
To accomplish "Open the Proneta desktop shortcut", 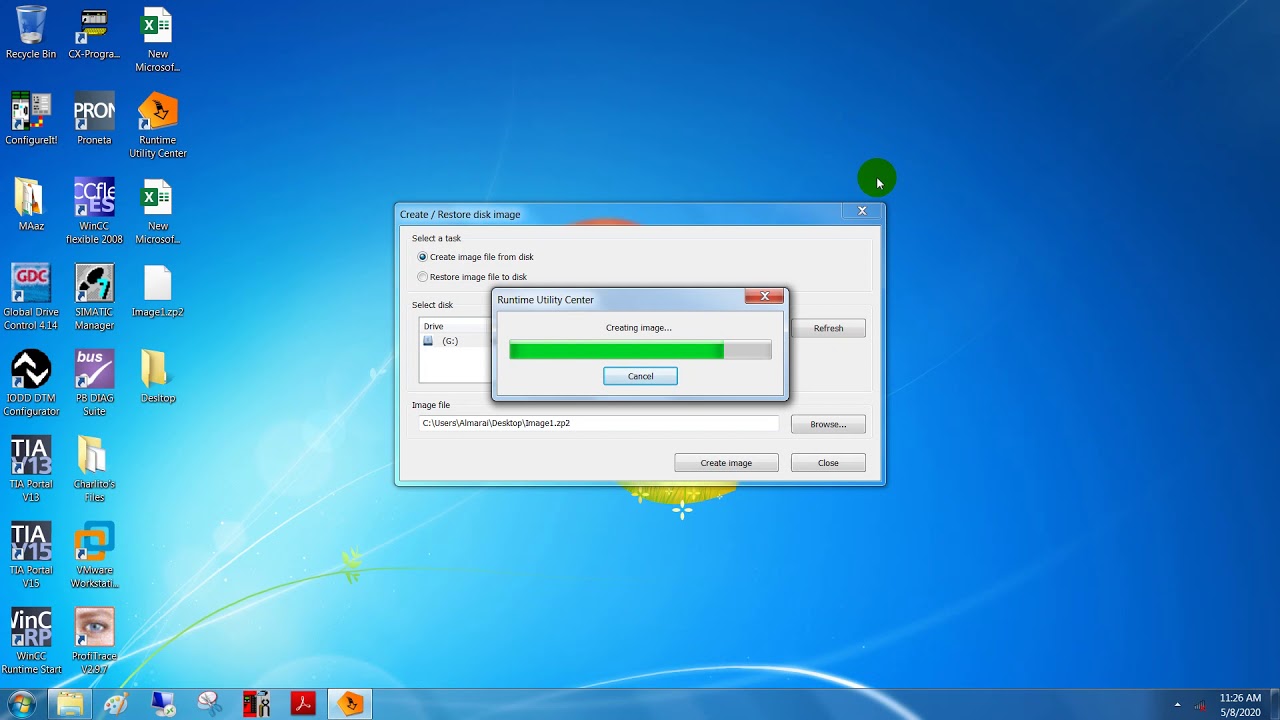I will tap(94, 118).
